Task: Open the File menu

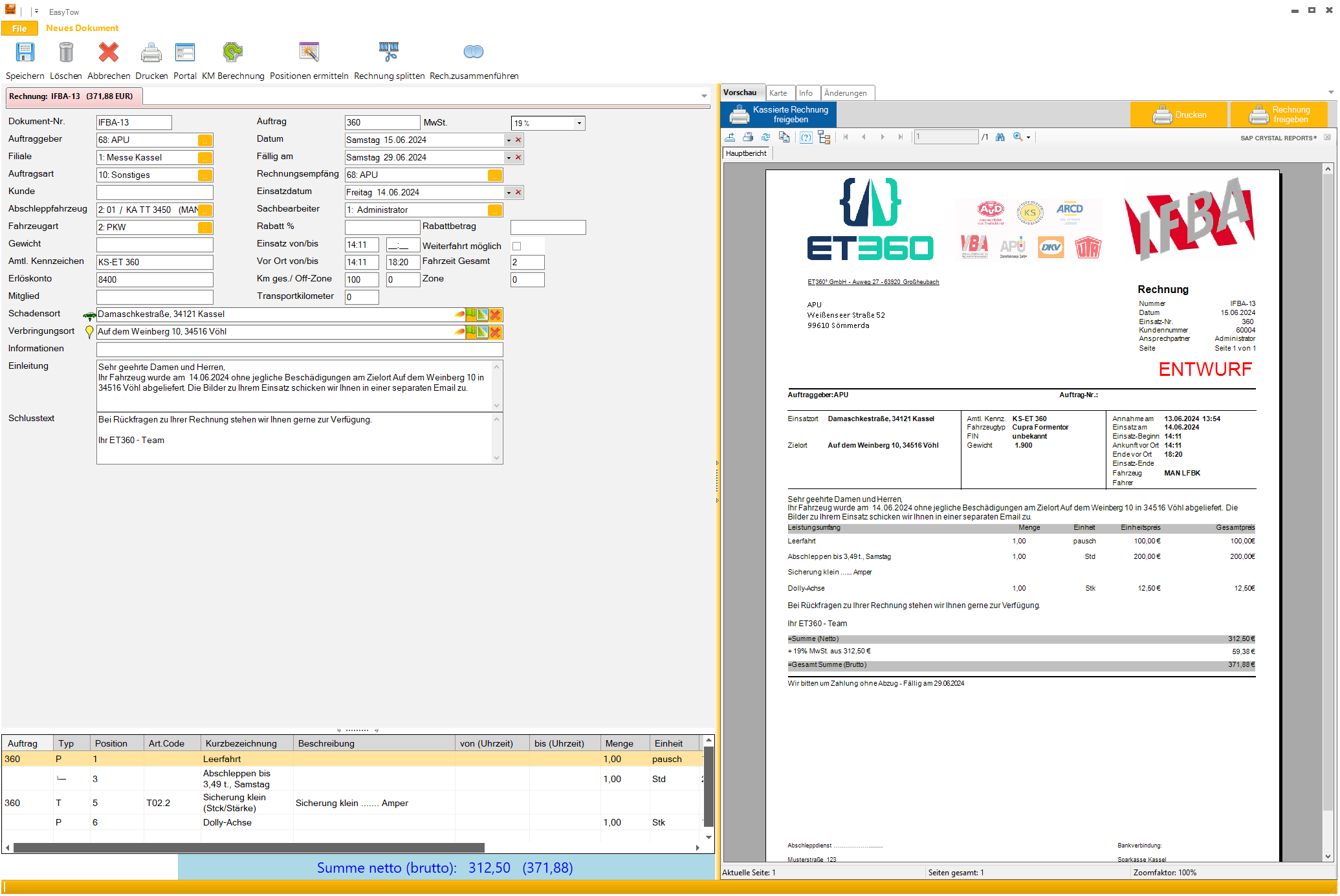Action: click(x=19, y=28)
